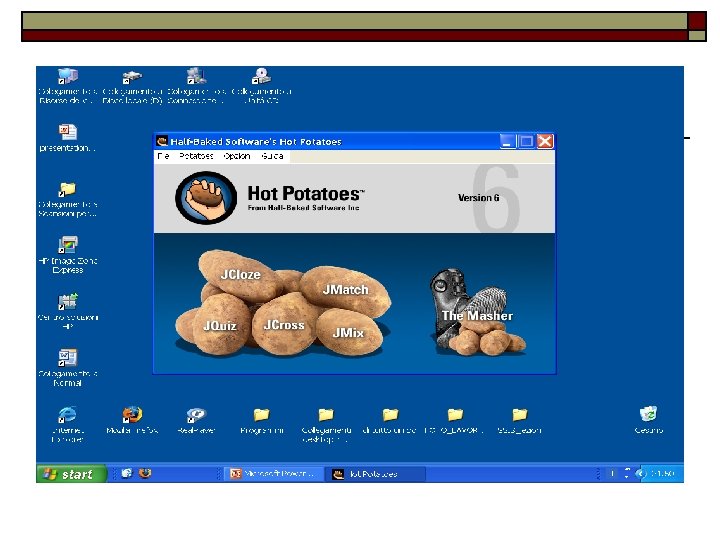Open the JQuiz potato

[x=220, y=326]
